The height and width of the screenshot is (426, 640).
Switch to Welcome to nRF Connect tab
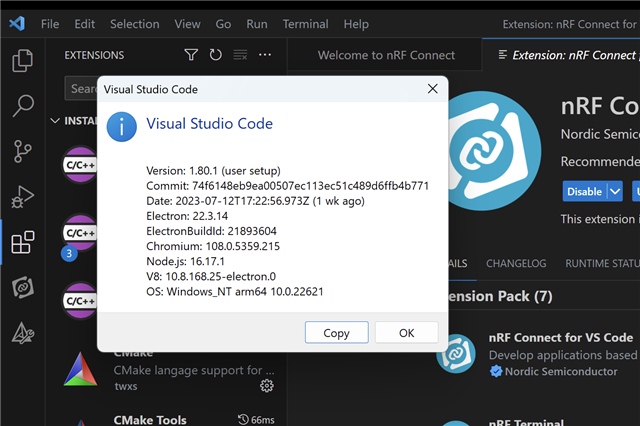[386, 55]
